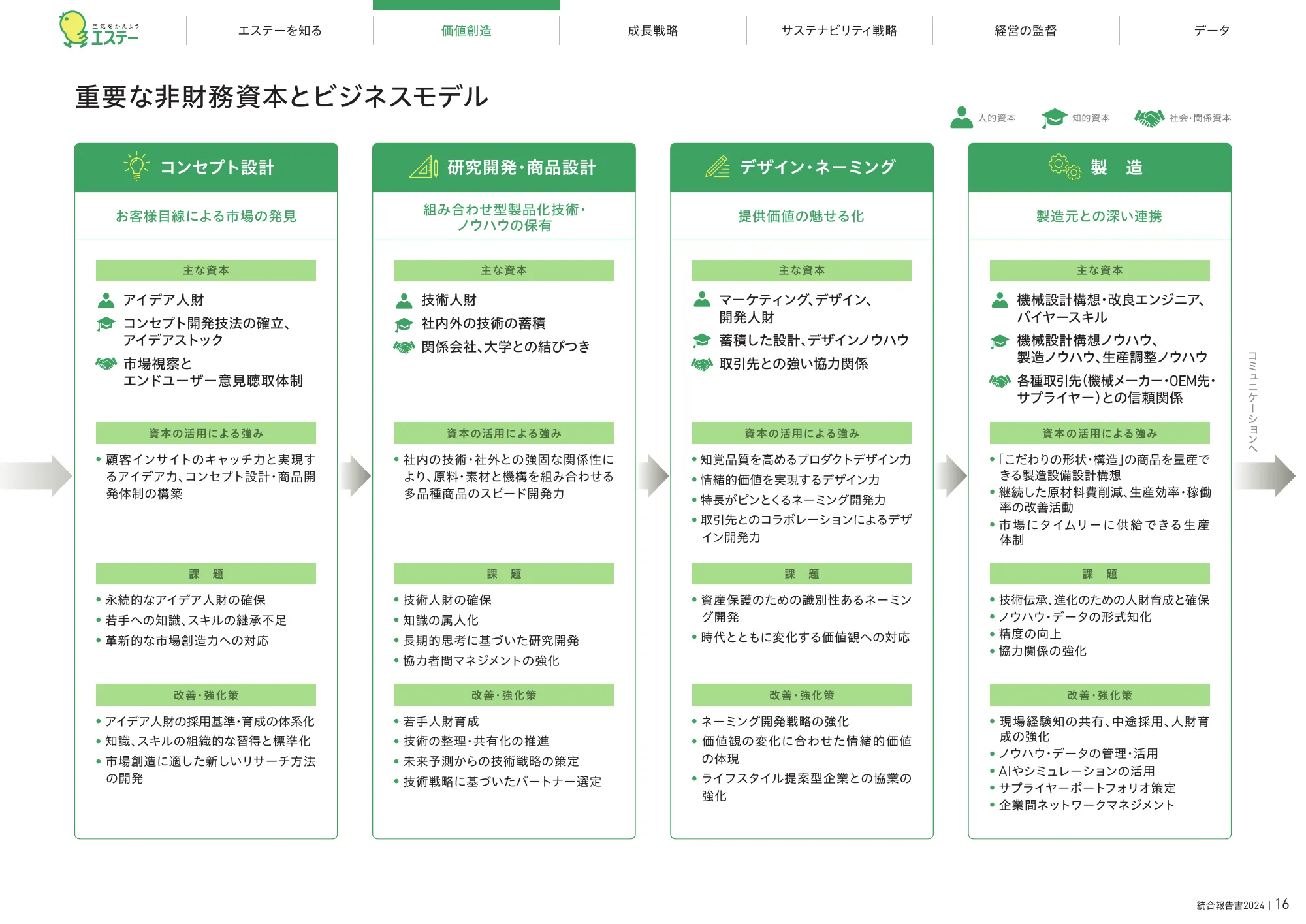Click the subtitle 提供価値の魅せる化
1306x924 pixels.
[x=801, y=216]
